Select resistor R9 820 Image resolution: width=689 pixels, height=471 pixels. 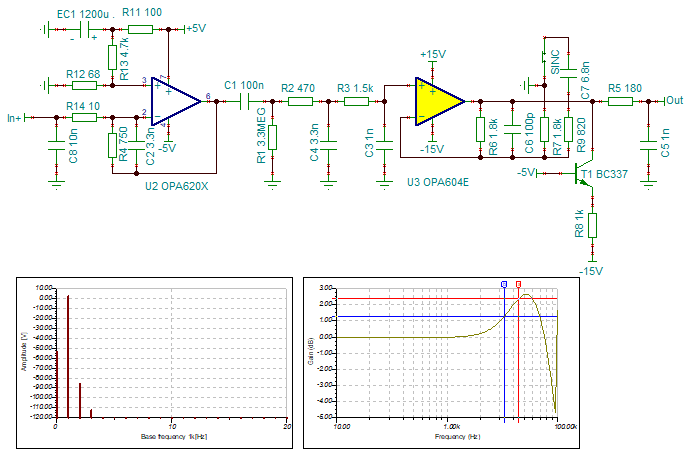point(568,129)
